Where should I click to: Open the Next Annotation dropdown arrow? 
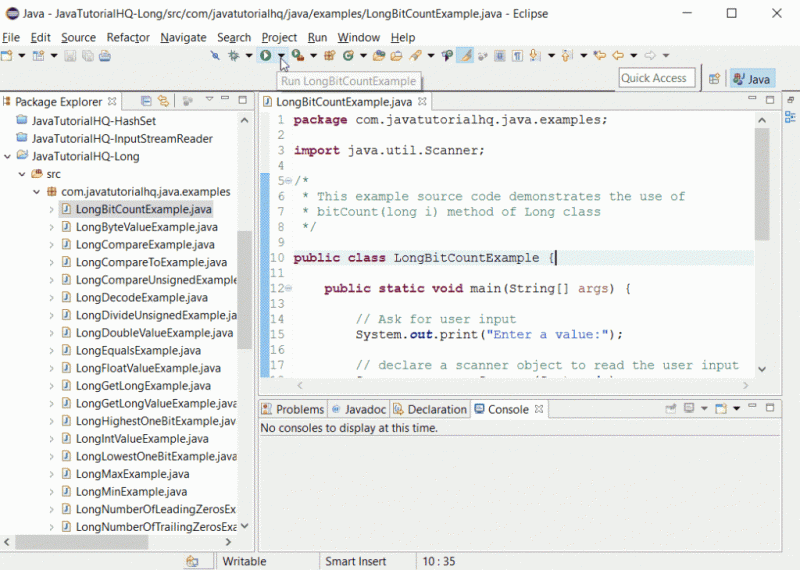pos(552,56)
